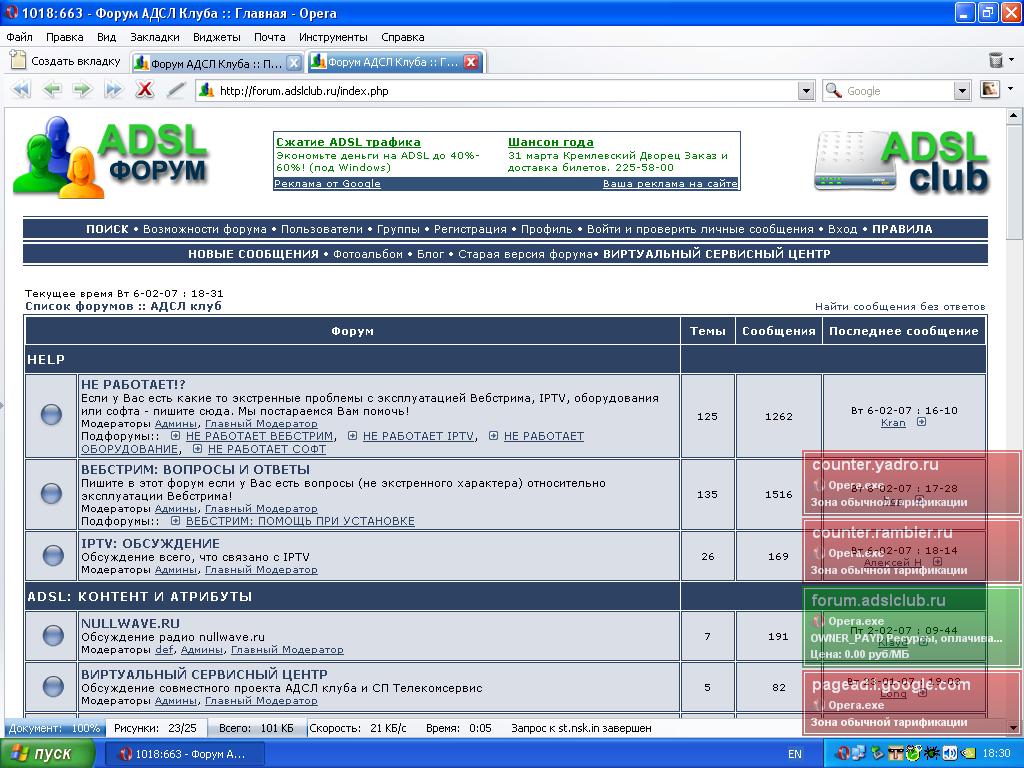Image resolution: width=1024 pixels, height=768 pixels.
Task: Click the magnifier icon in Google search box
Action: (x=833, y=90)
